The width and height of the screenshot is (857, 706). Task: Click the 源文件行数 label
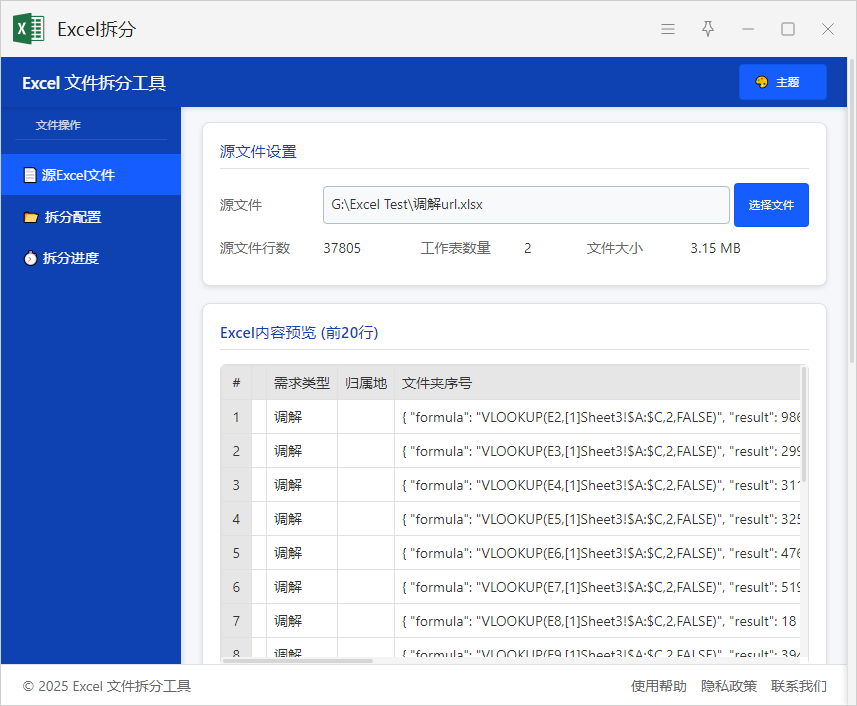pos(255,248)
